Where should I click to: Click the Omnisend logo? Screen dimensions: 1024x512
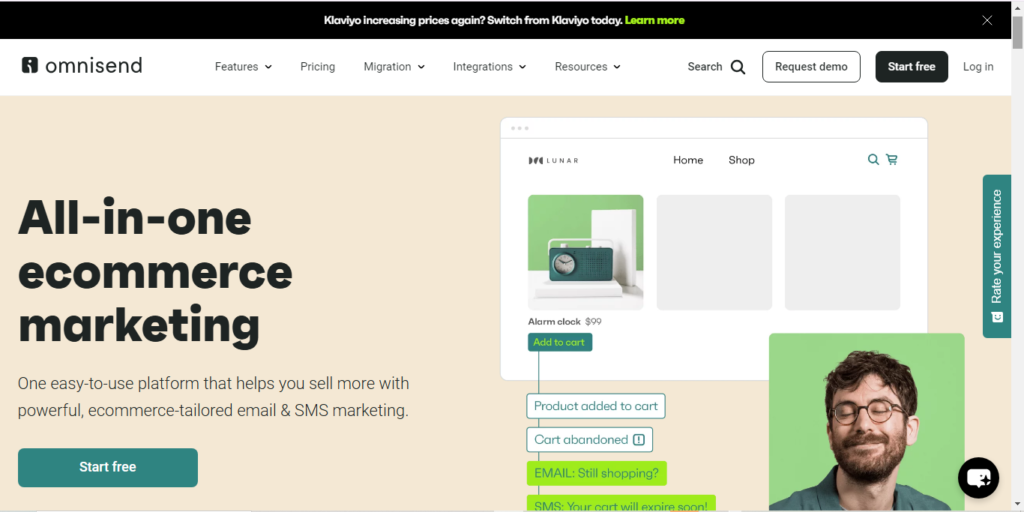(82, 66)
